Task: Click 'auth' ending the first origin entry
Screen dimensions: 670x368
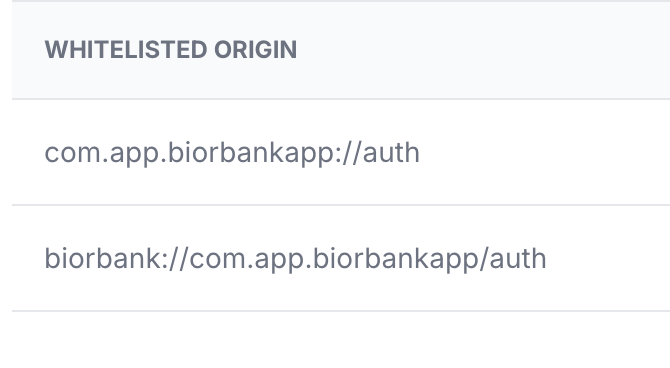Action: pyautogui.click(x=391, y=153)
